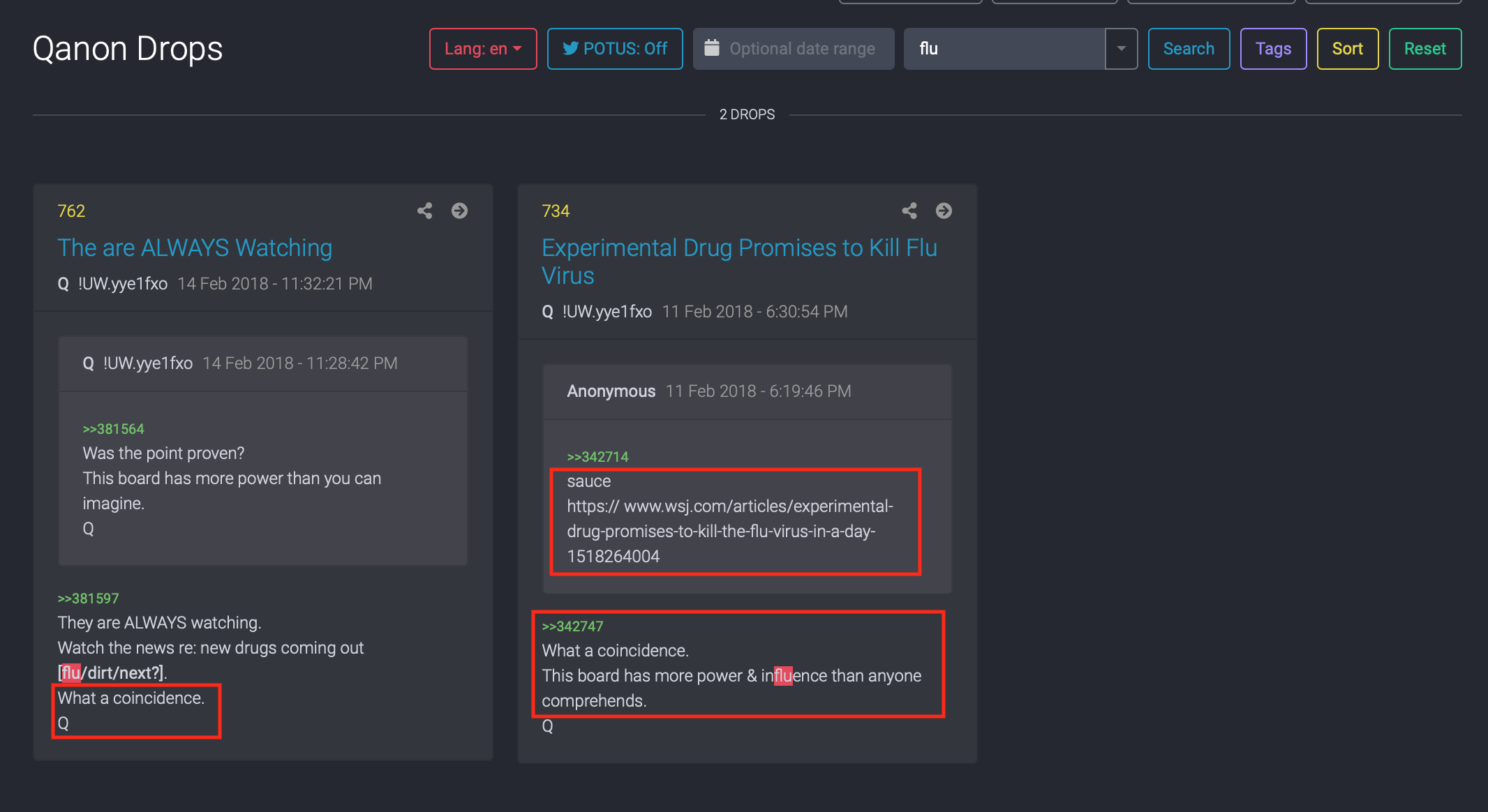Toggle the POTUS: Off button
The width and height of the screenshot is (1488, 812).
point(615,49)
